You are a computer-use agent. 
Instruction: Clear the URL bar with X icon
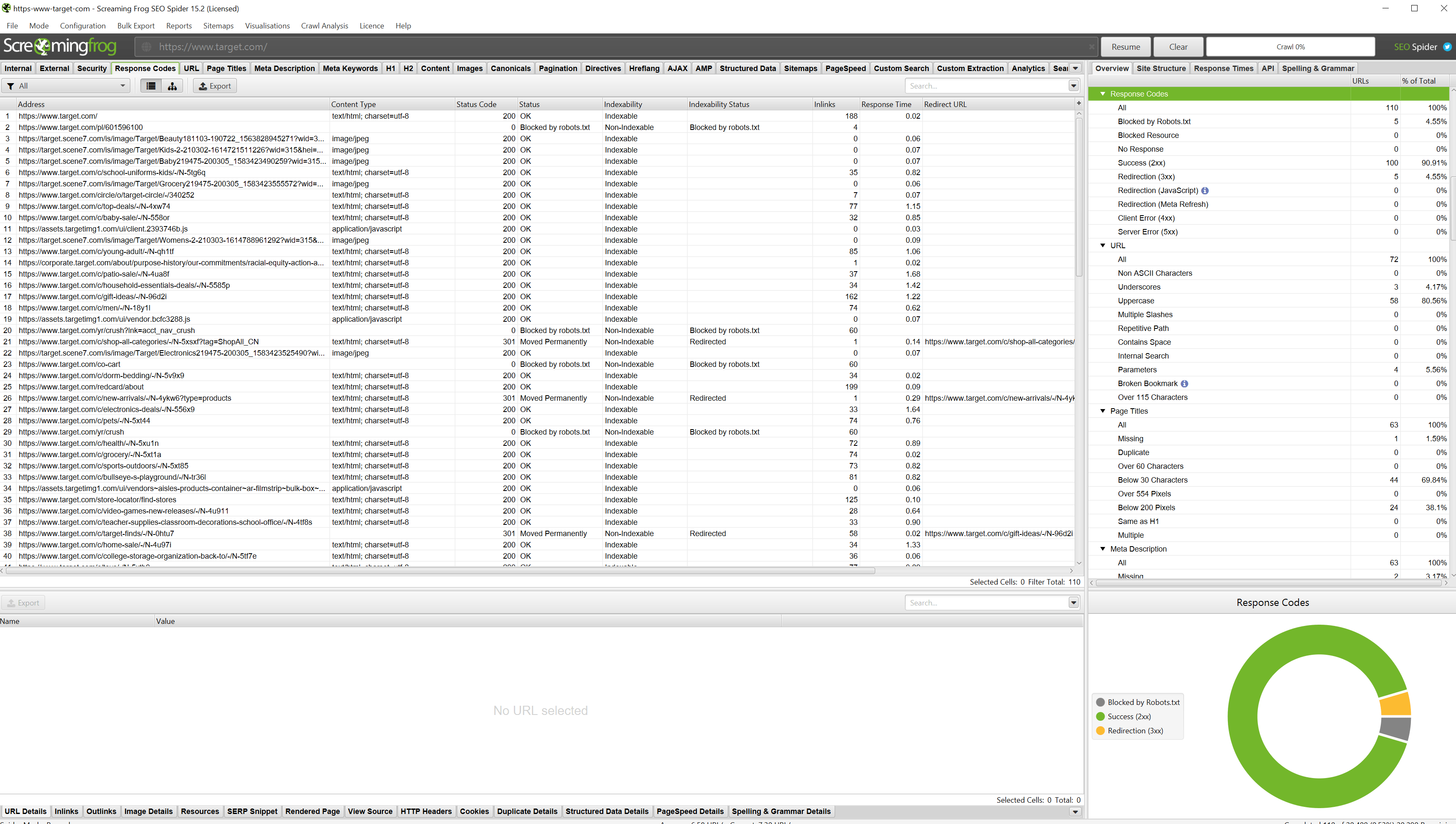1091,47
